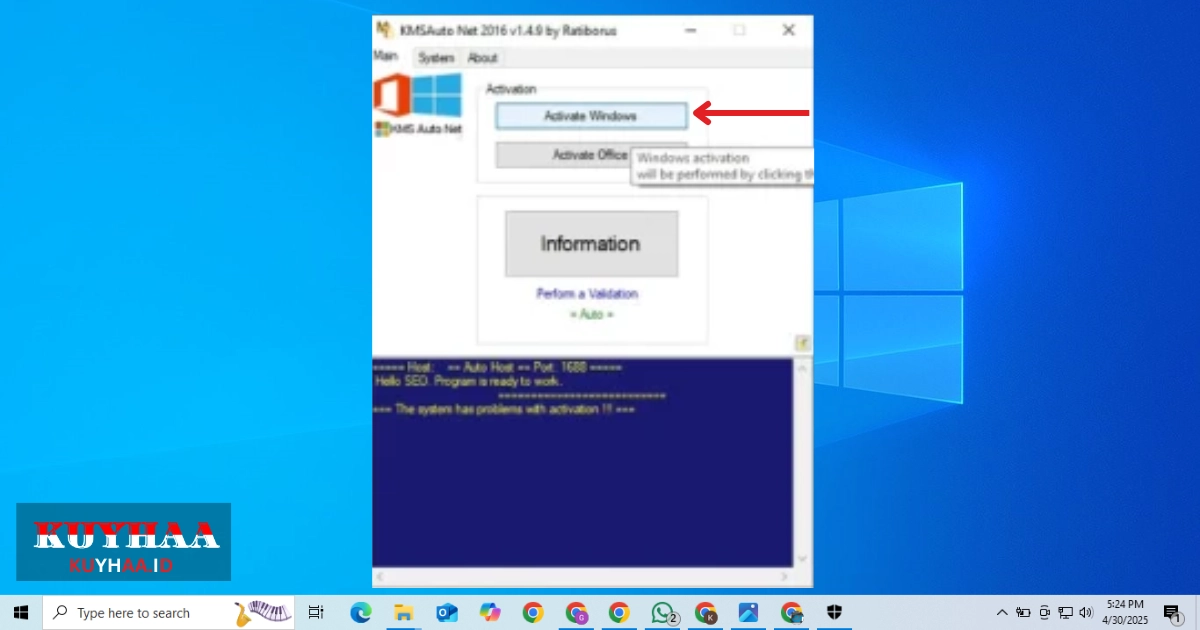1200x630 pixels.
Task: Click the large Information button
Action: 591,243
